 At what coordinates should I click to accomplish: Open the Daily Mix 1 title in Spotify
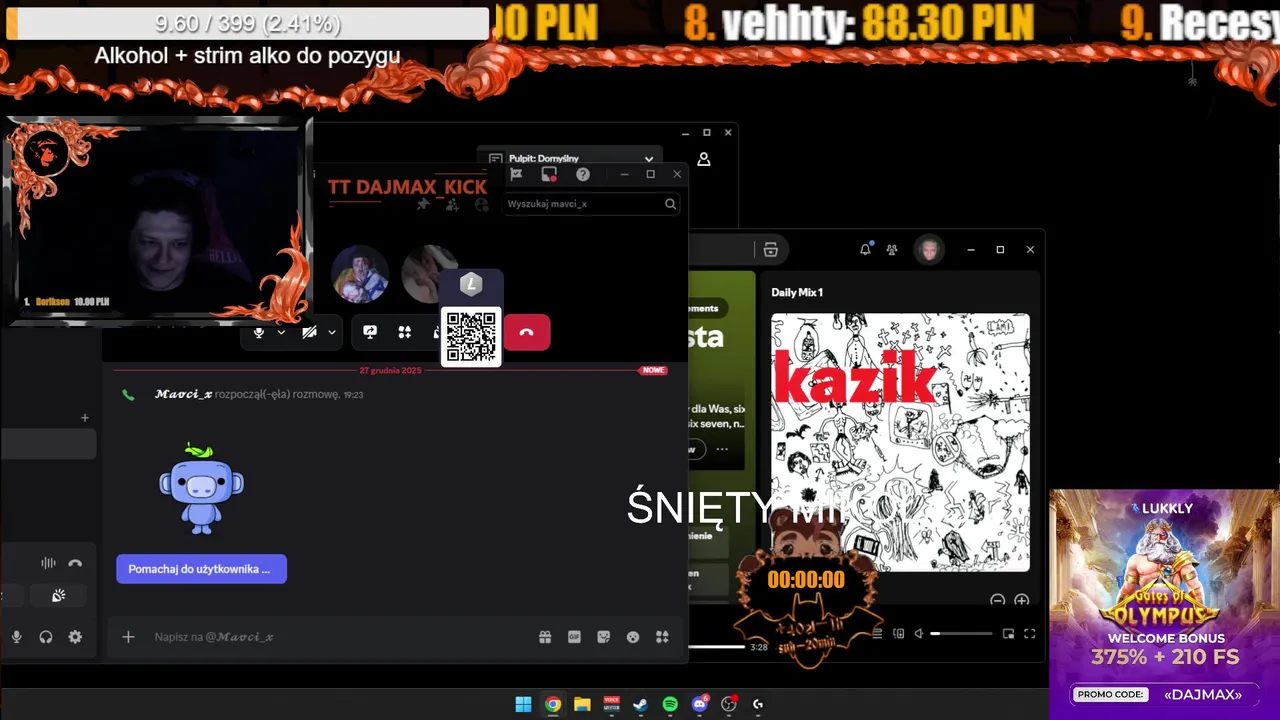pyautogui.click(x=797, y=292)
